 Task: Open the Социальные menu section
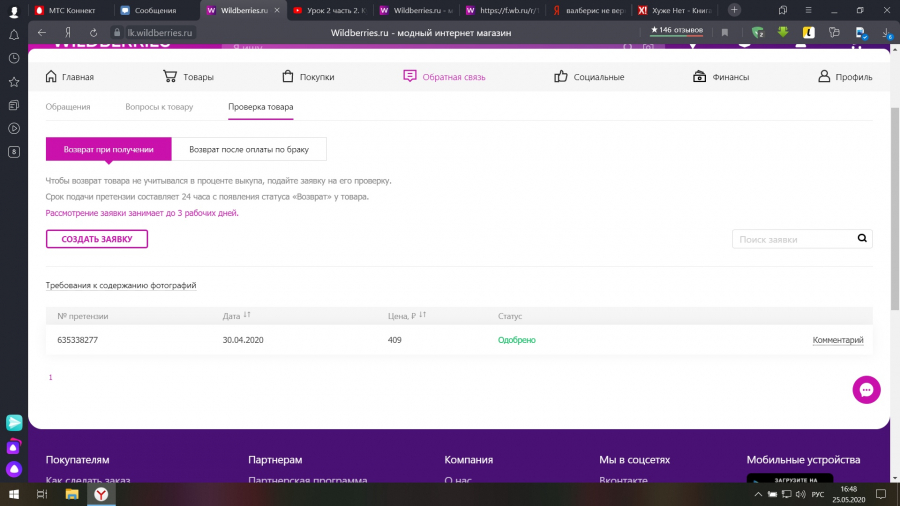[589, 77]
